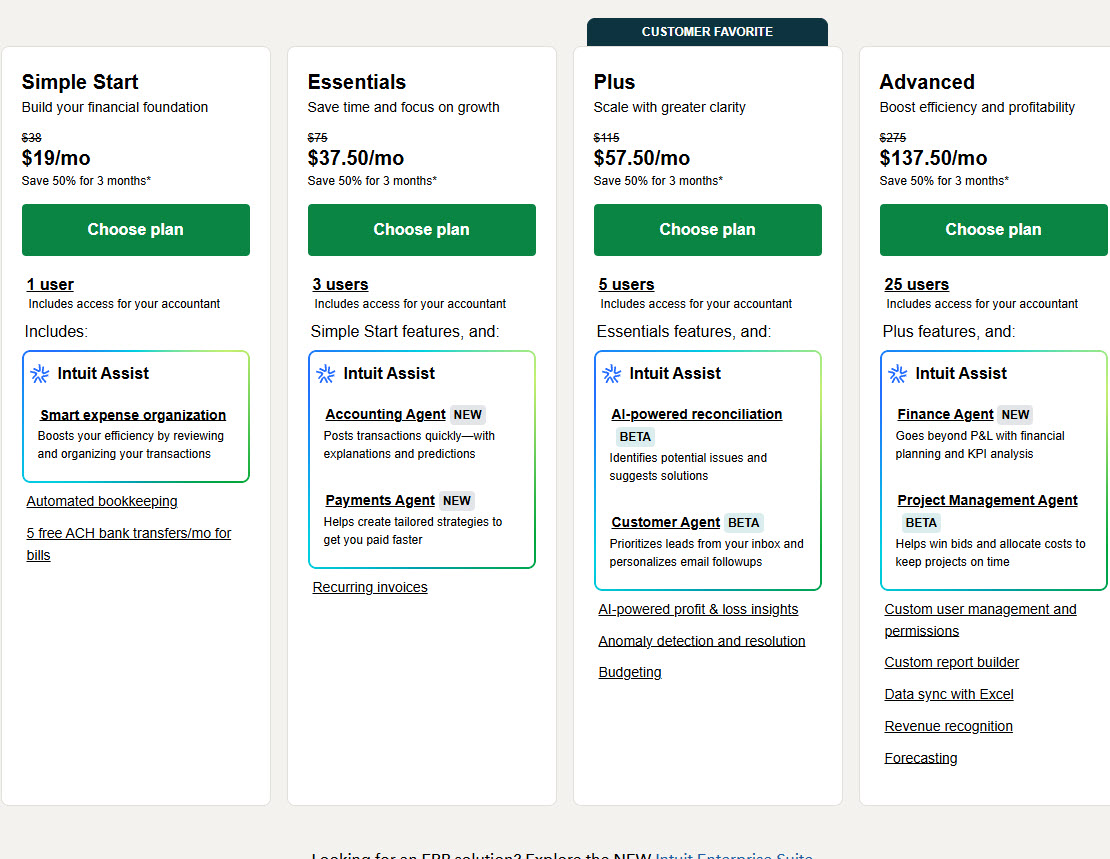Open AI-powered reconciliation link

click(x=697, y=414)
